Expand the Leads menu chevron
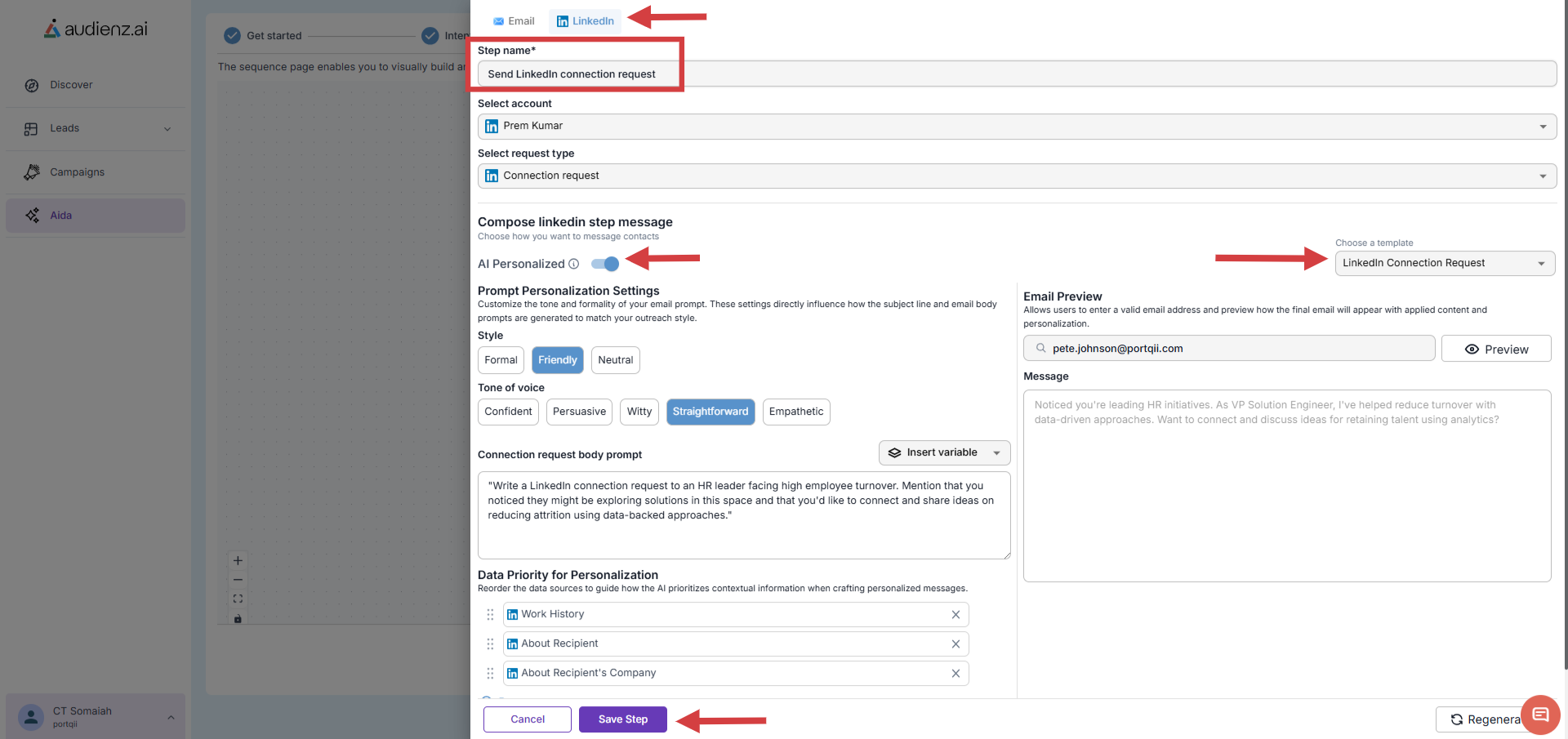This screenshot has width=1568, height=739. (167, 129)
